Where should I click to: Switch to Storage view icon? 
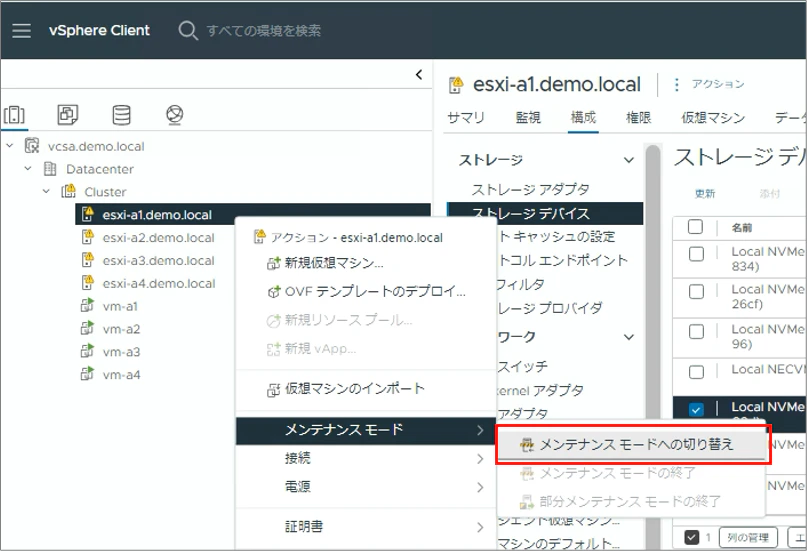pyautogui.click(x=121, y=114)
